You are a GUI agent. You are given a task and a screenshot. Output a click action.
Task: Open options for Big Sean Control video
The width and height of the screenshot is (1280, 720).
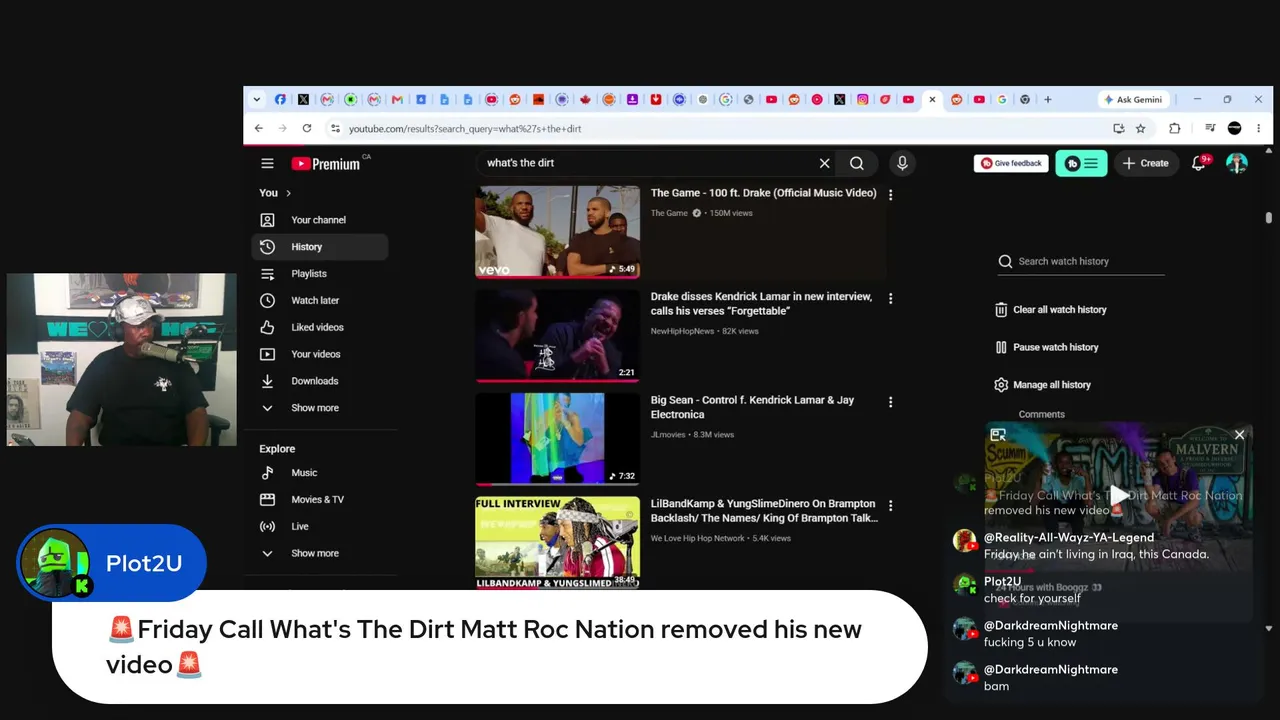890,402
